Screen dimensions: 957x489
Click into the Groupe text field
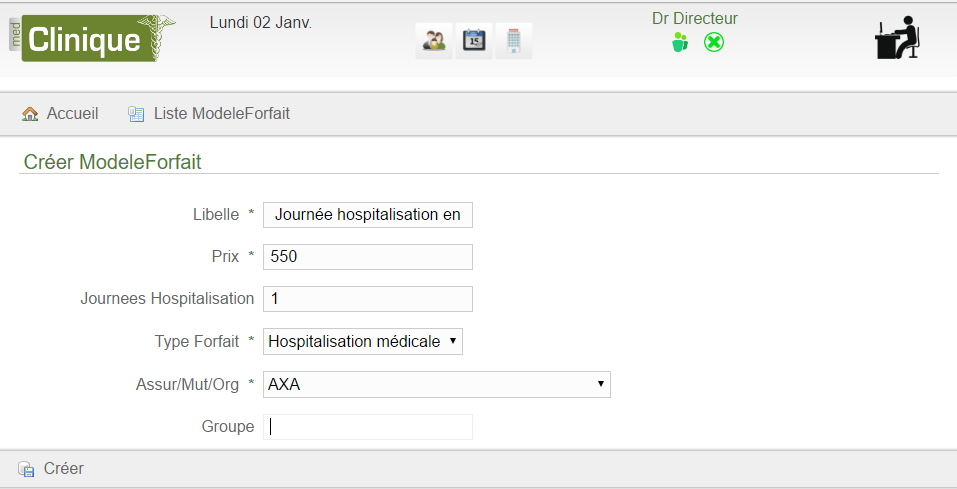click(367, 427)
